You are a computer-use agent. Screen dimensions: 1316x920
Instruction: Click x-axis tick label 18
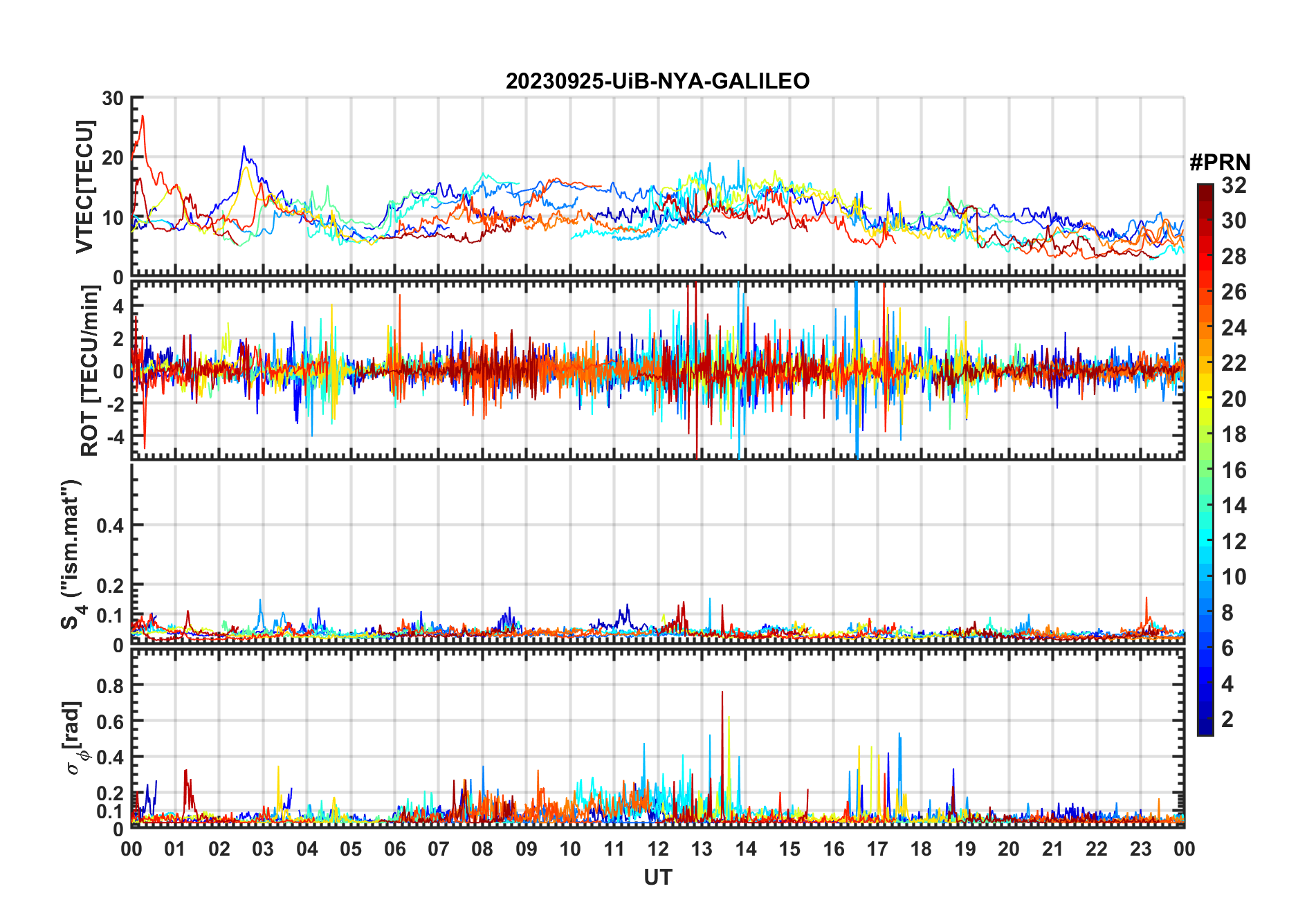point(921,849)
